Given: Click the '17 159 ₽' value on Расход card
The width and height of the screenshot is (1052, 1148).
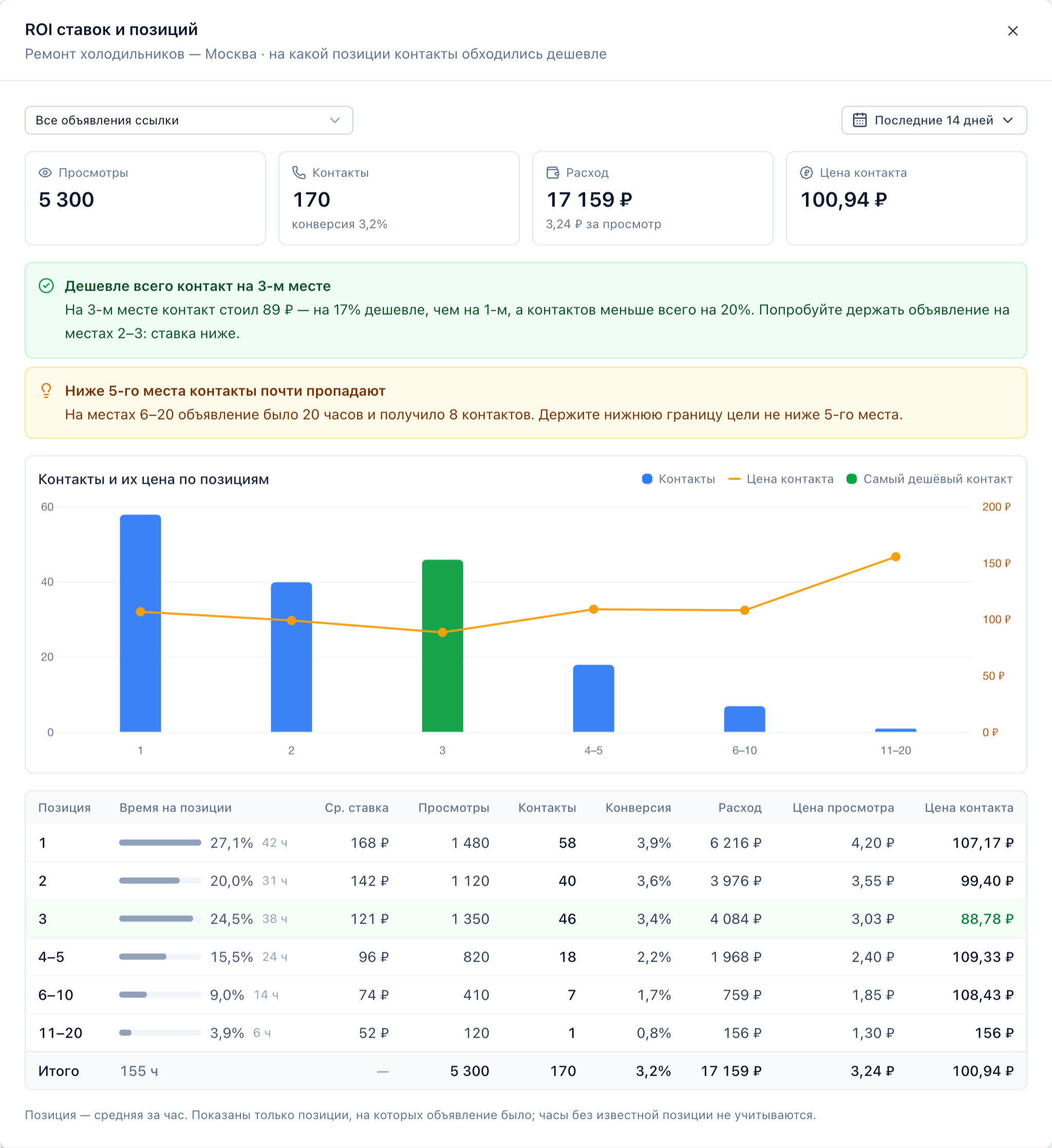Looking at the screenshot, I should point(589,199).
